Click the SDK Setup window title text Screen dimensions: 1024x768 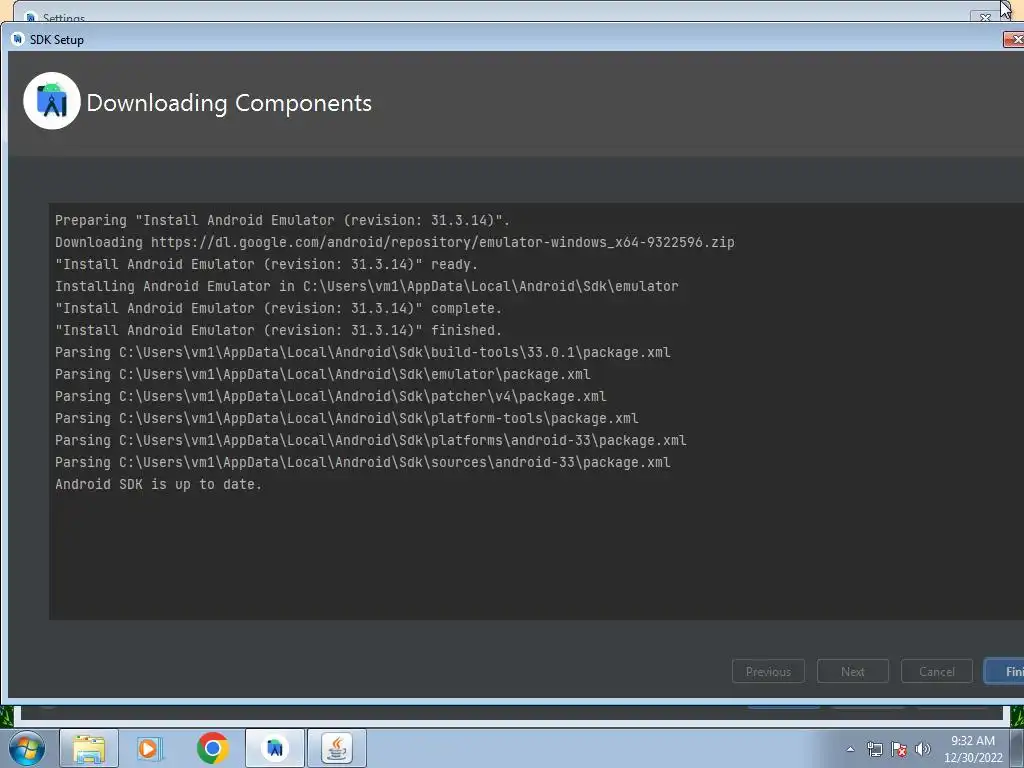coord(57,40)
